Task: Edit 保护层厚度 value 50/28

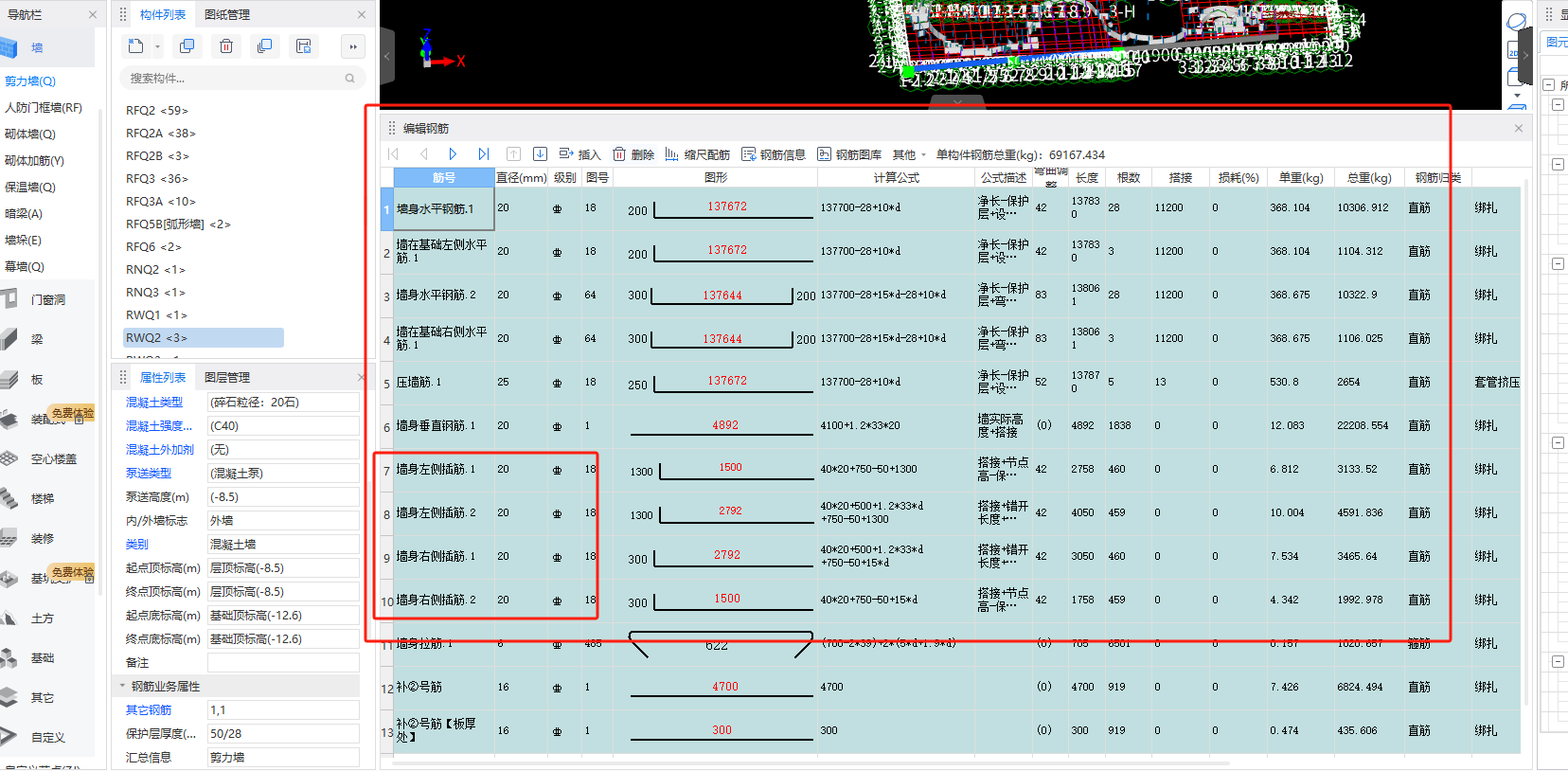Action: [283, 734]
